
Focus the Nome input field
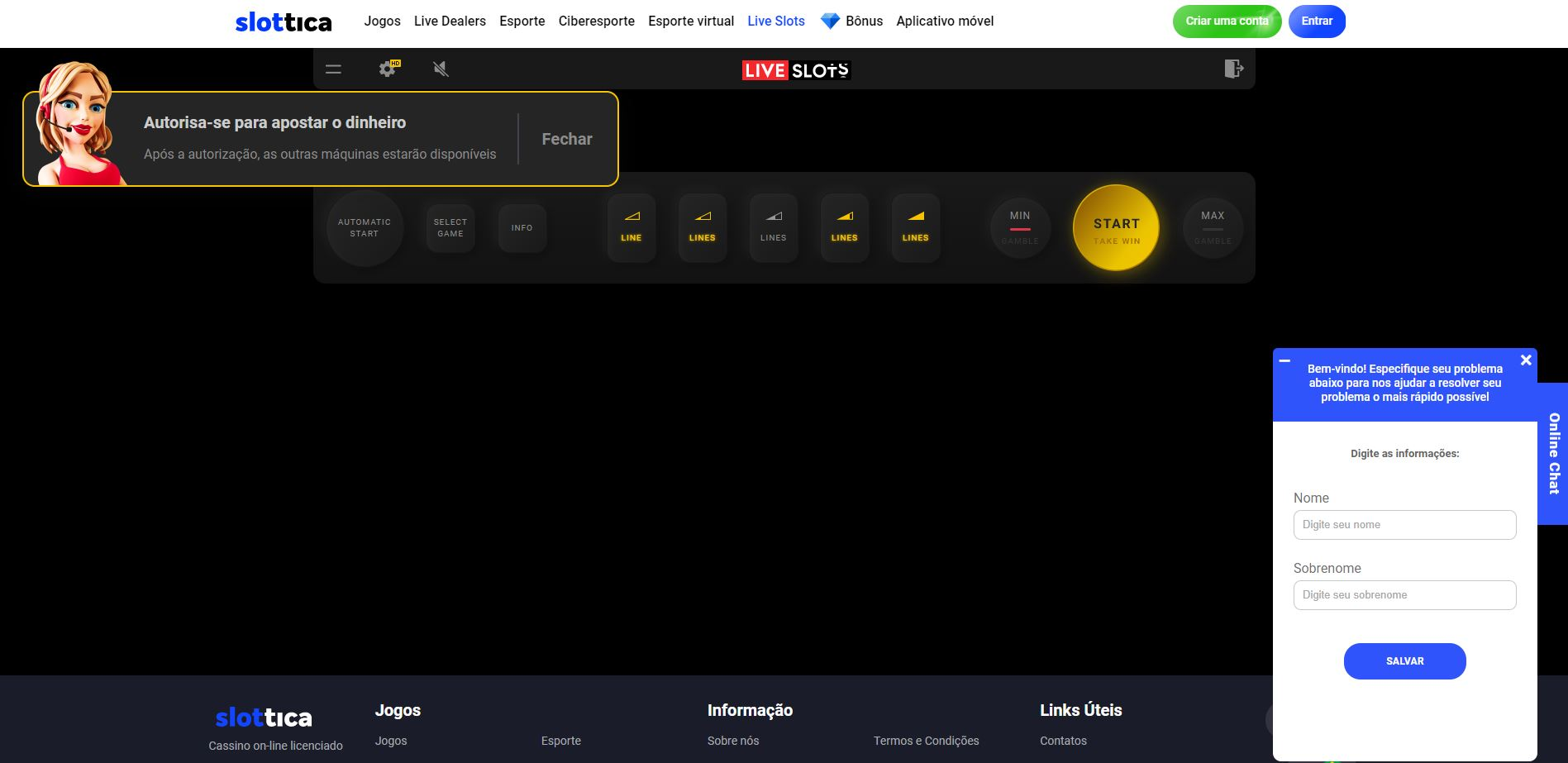point(1404,525)
